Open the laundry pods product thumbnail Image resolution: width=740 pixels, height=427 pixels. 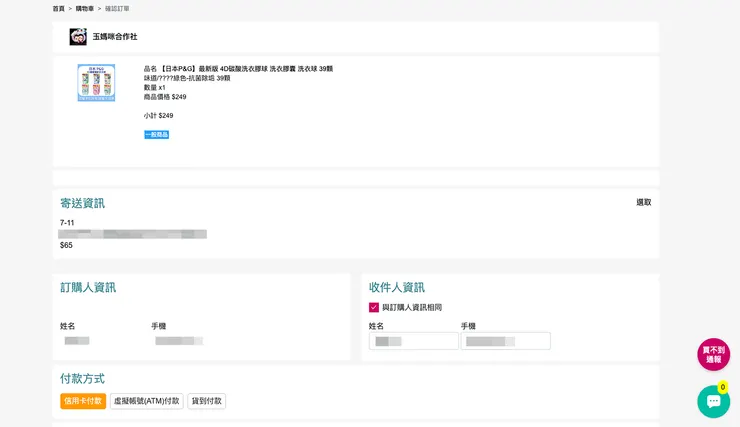(x=96, y=83)
